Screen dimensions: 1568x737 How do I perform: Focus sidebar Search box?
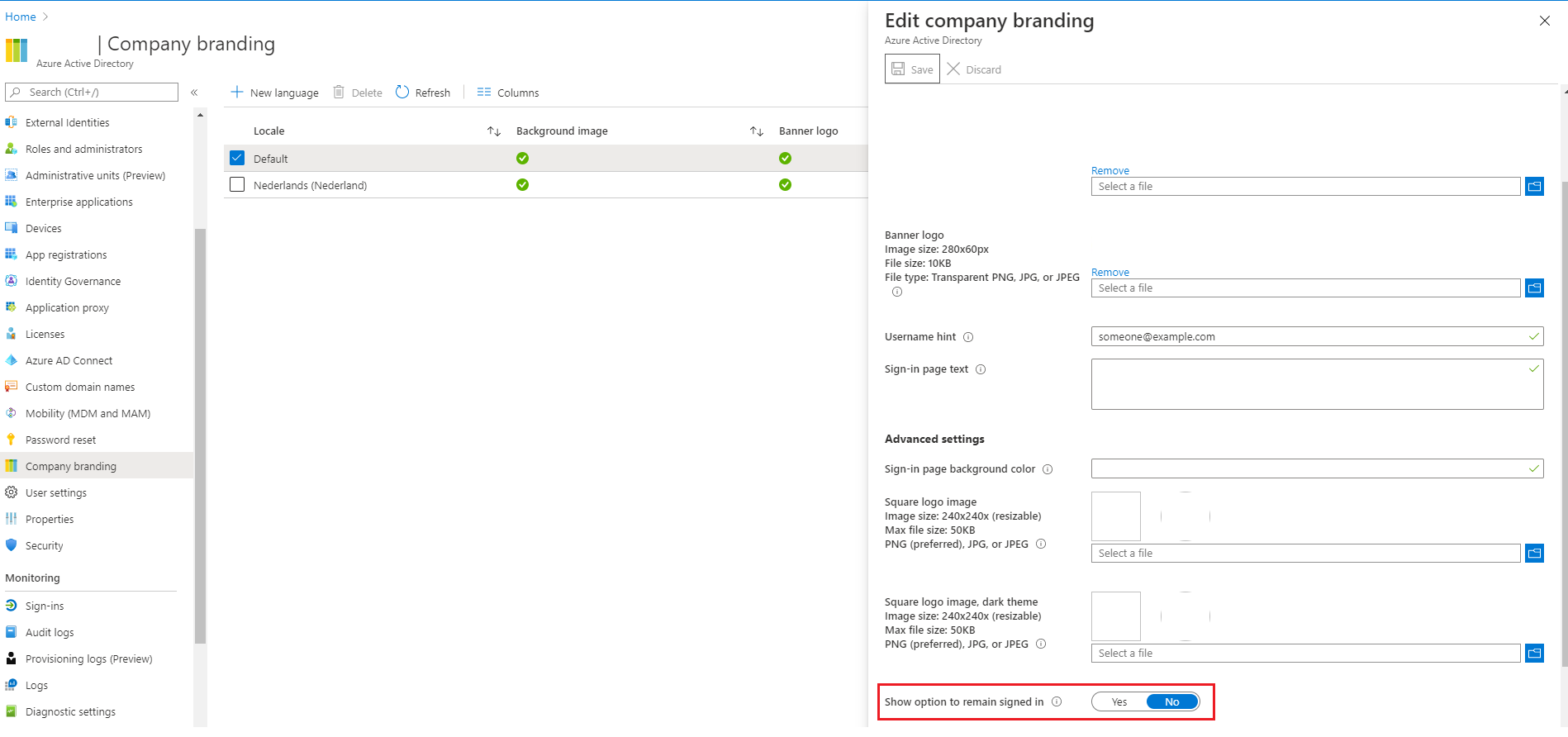(92, 92)
